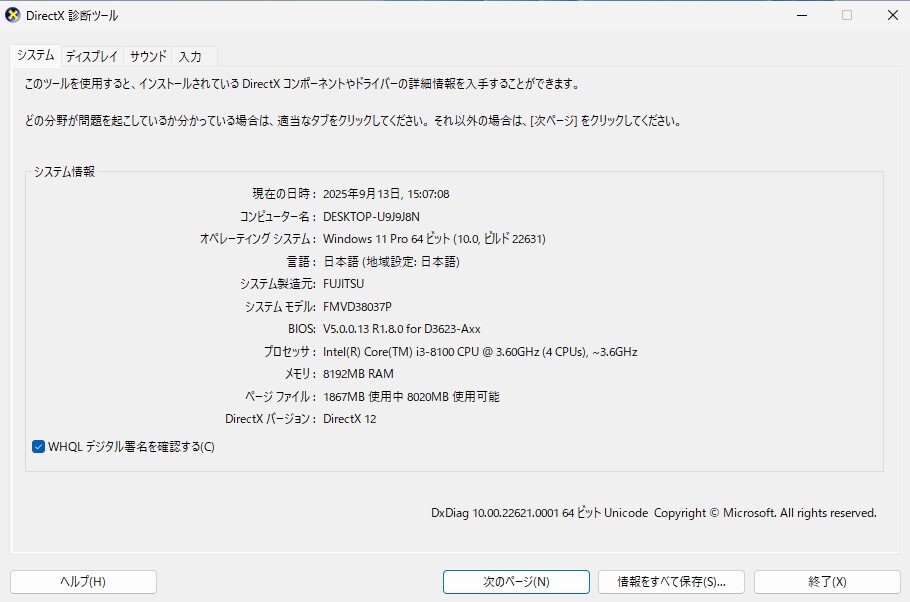This screenshot has height=602, width=910.
Task: Select DirectX version value DirectX 12
Action: (x=349, y=419)
